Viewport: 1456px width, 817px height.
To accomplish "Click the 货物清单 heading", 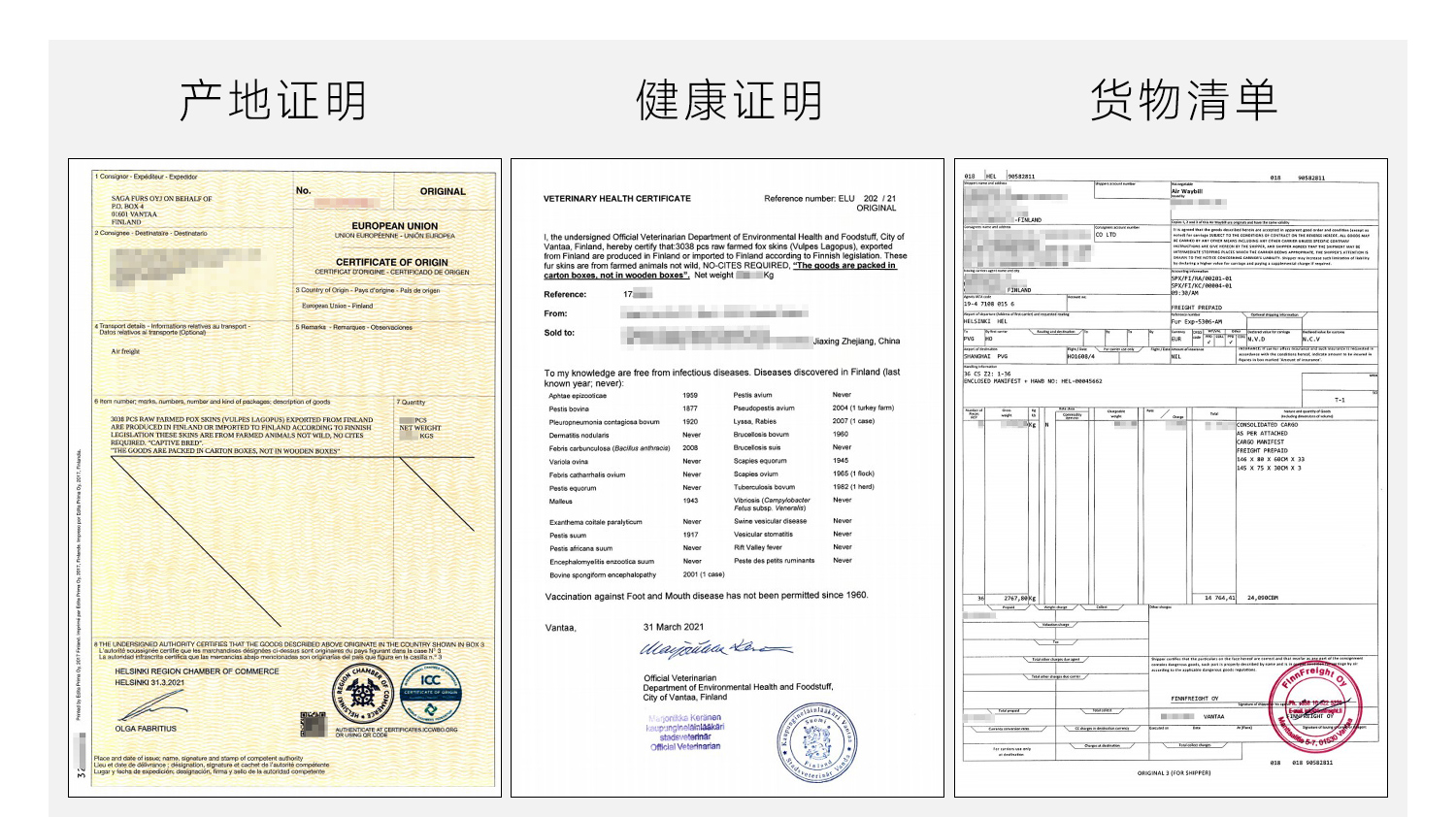I will 1183,101.
